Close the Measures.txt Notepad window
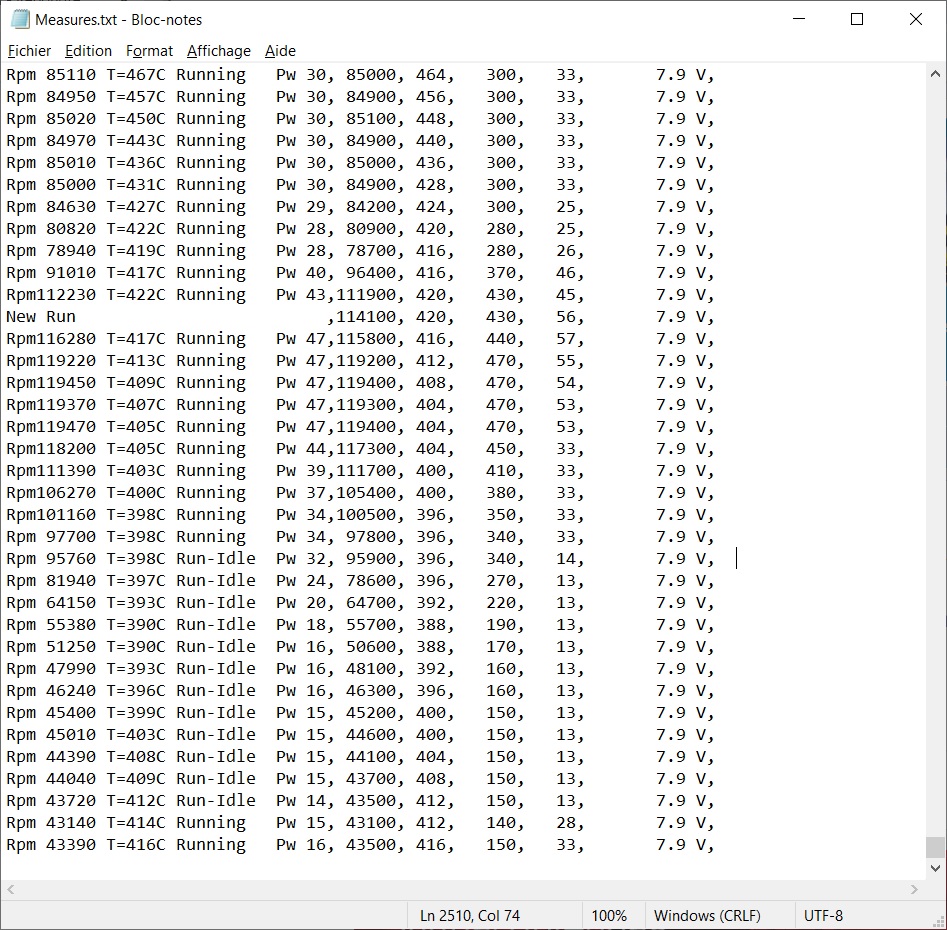The height and width of the screenshot is (930, 947). tap(915, 19)
